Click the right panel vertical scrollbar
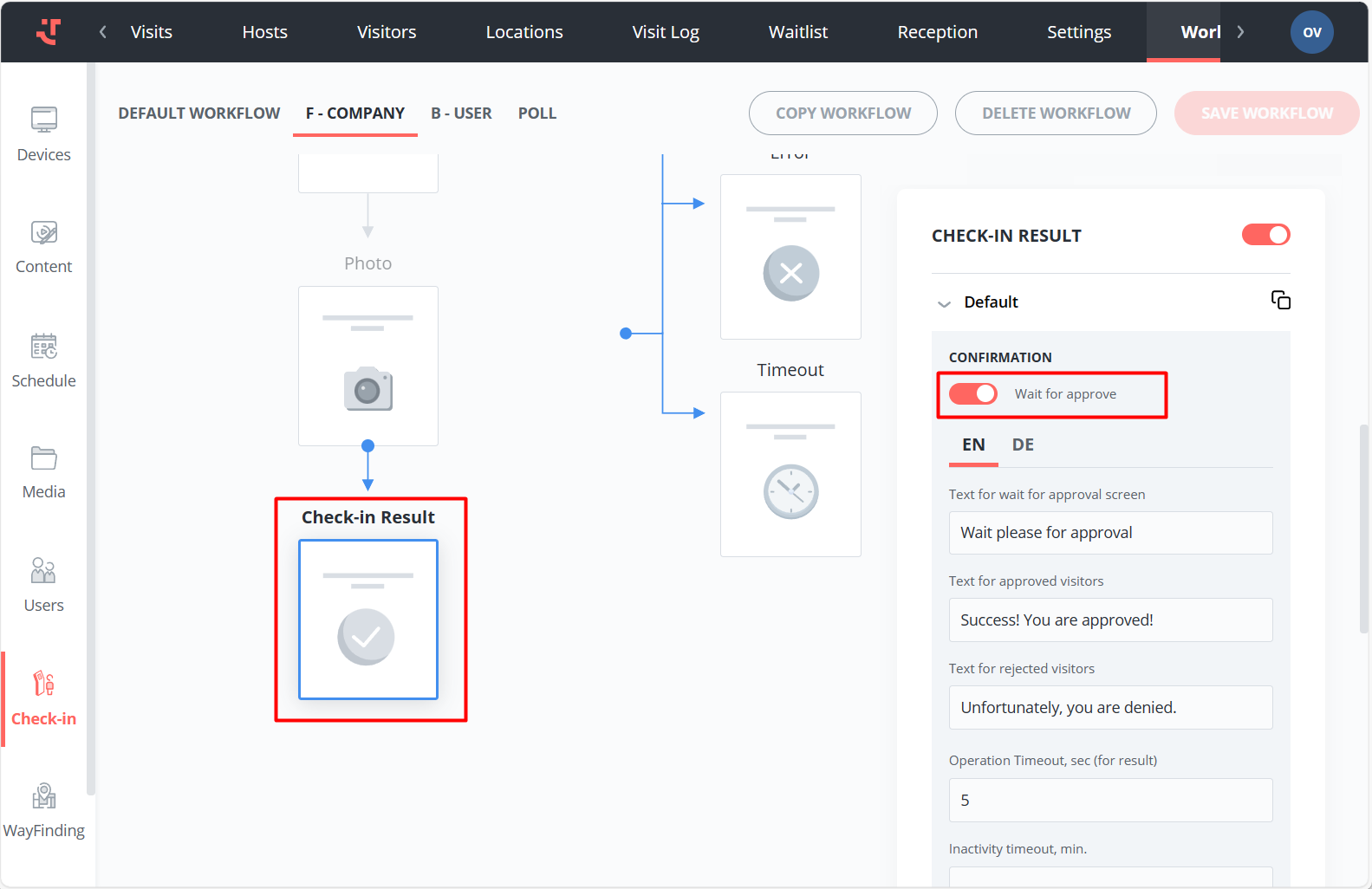This screenshot has width=1372, height=889. 1363,529
